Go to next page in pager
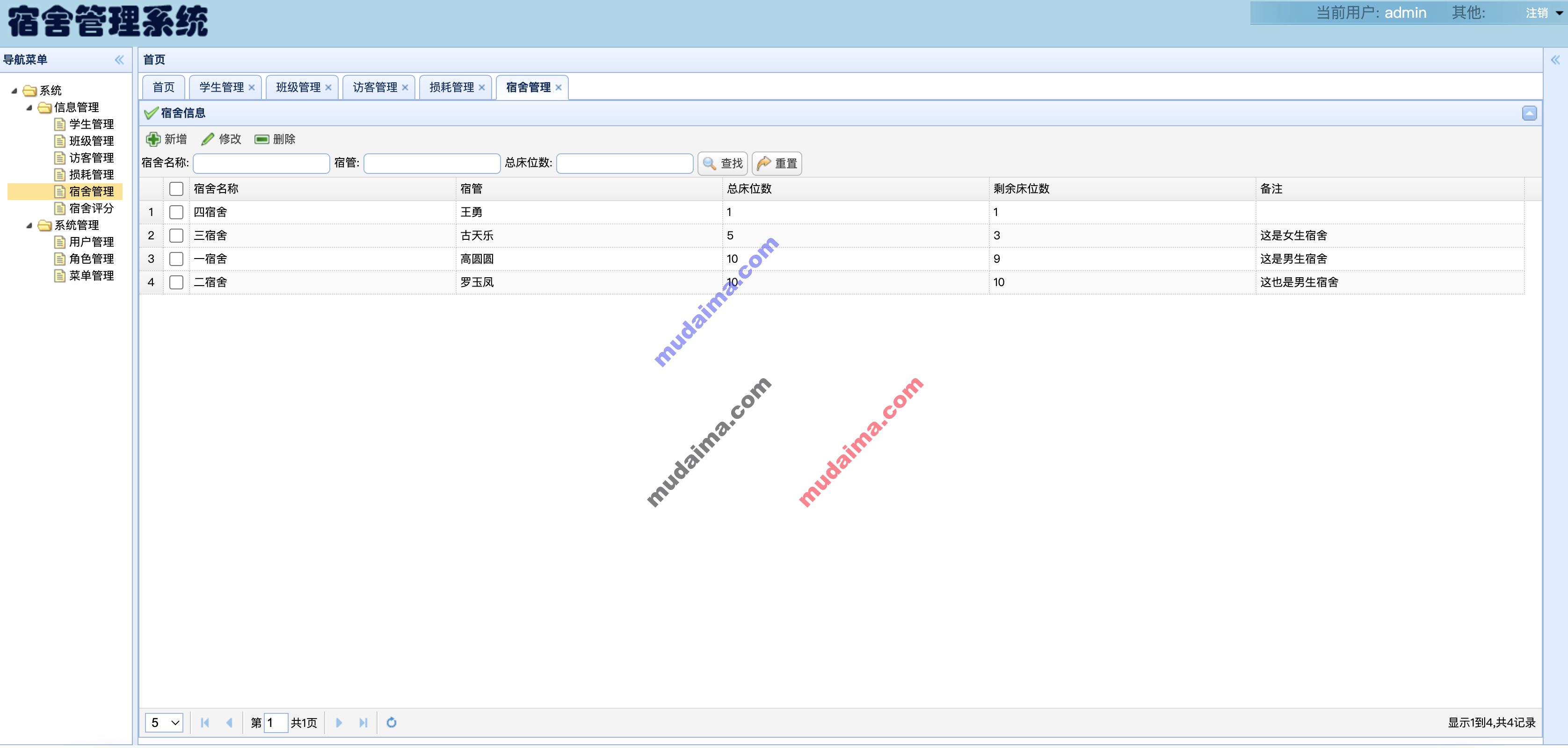The width and height of the screenshot is (1568, 748). tap(339, 722)
